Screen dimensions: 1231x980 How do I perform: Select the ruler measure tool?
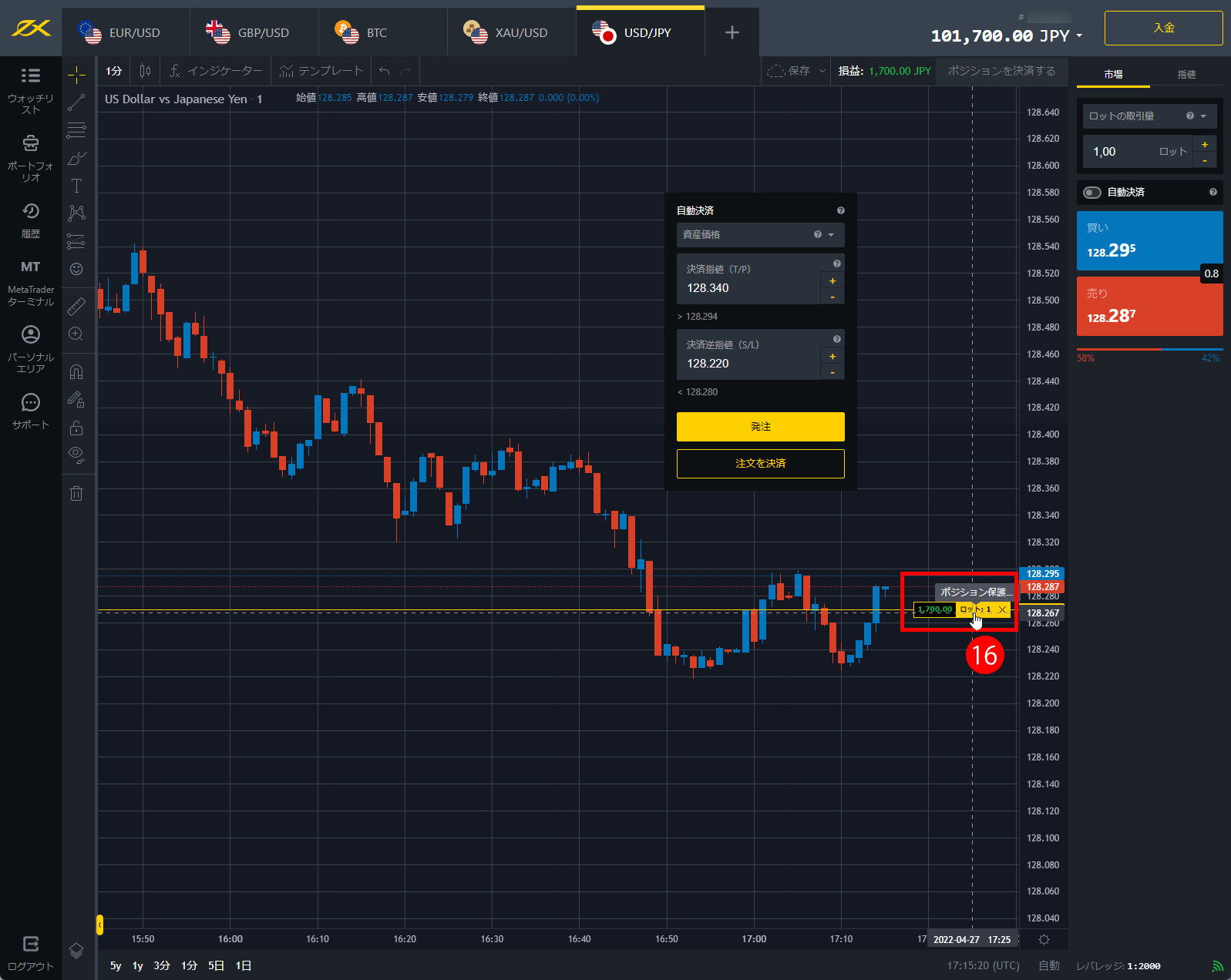point(76,307)
